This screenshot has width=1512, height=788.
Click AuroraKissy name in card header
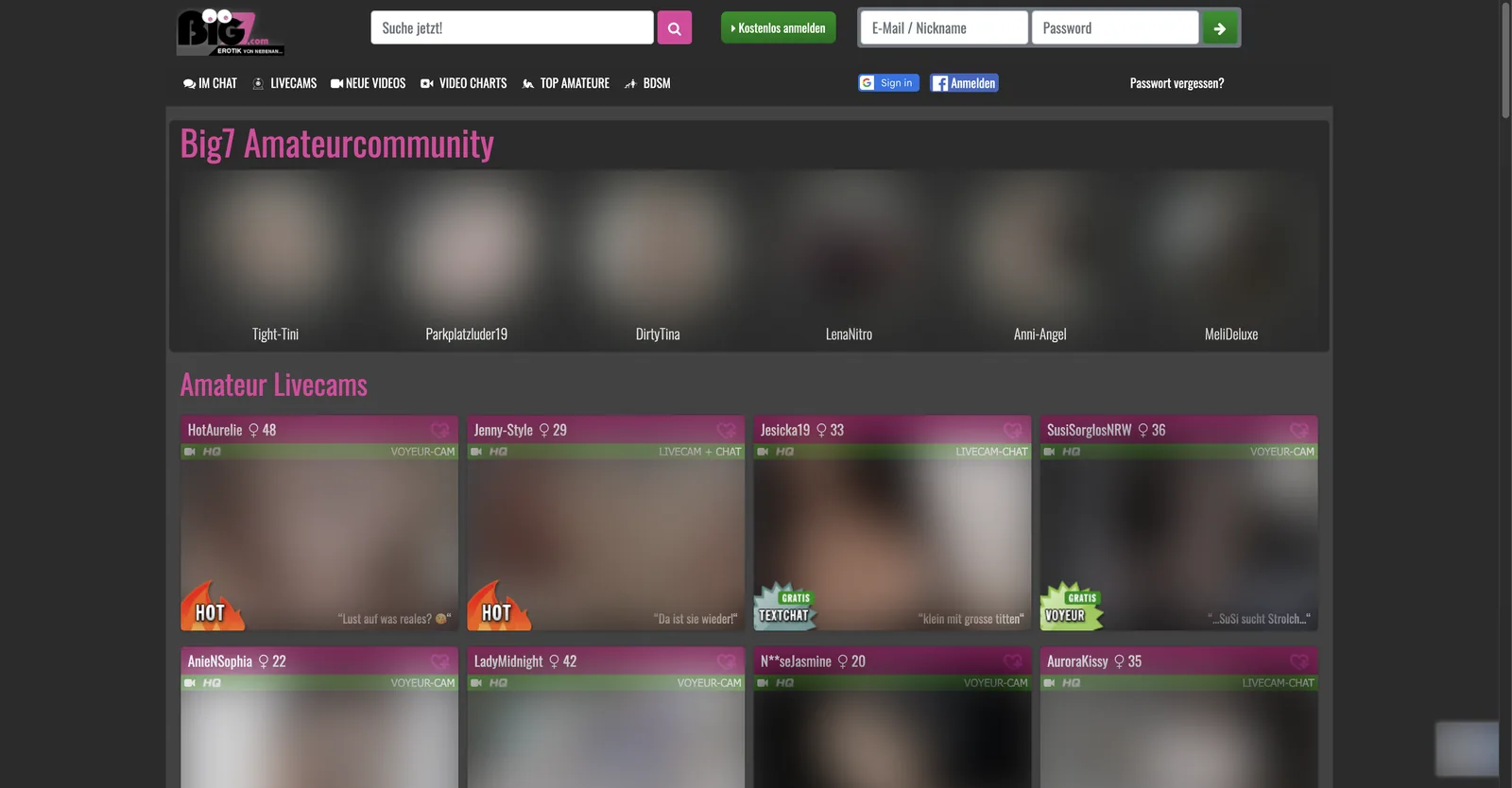click(x=1077, y=661)
